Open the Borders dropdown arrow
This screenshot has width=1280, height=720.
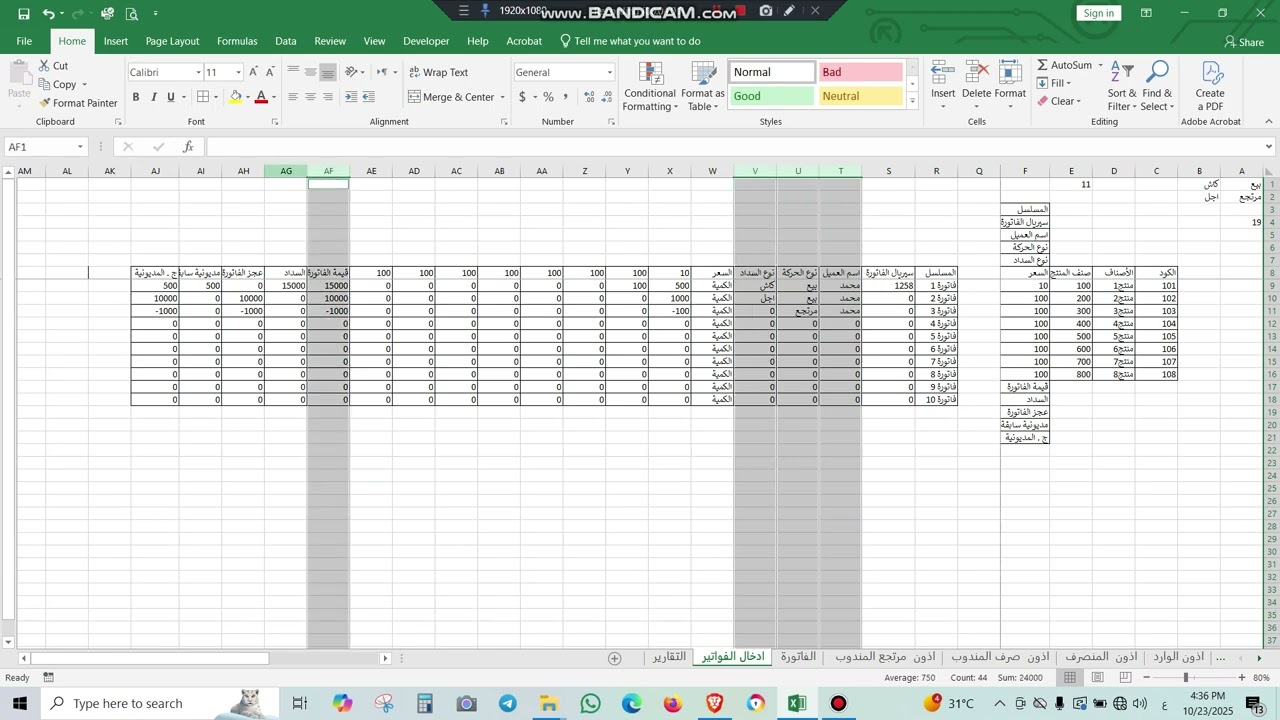coord(217,97)
